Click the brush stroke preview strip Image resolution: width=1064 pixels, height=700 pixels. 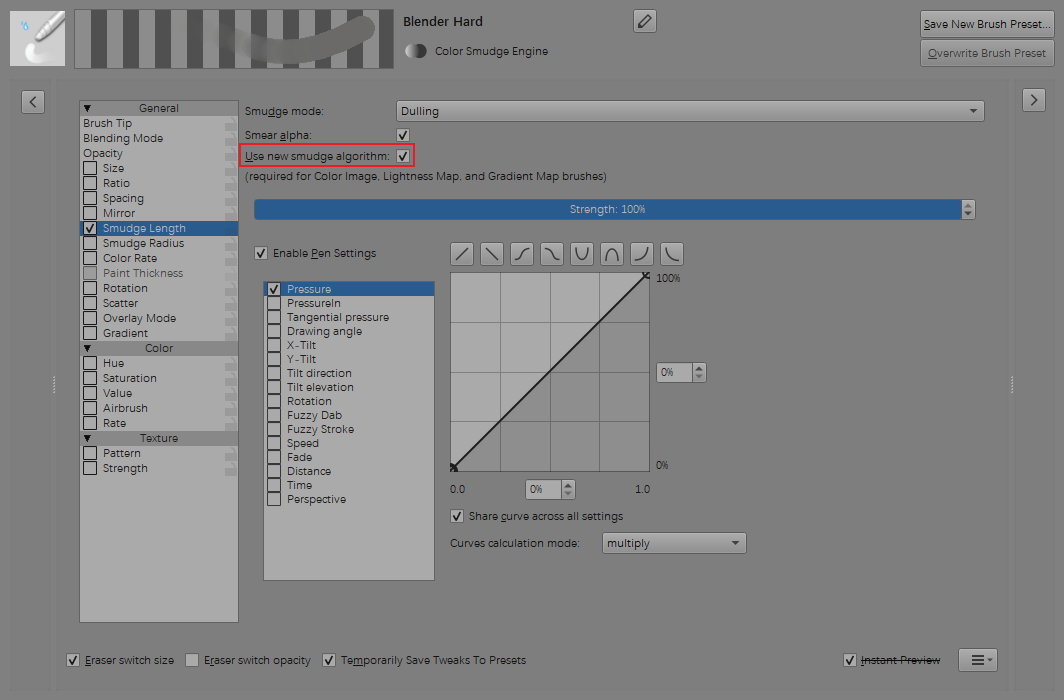coord(234,39)
